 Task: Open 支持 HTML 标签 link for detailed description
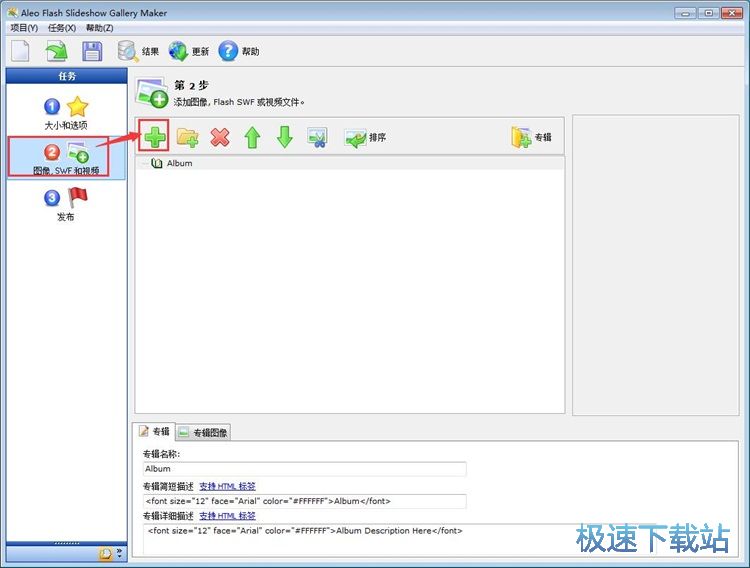click(227, 516)
